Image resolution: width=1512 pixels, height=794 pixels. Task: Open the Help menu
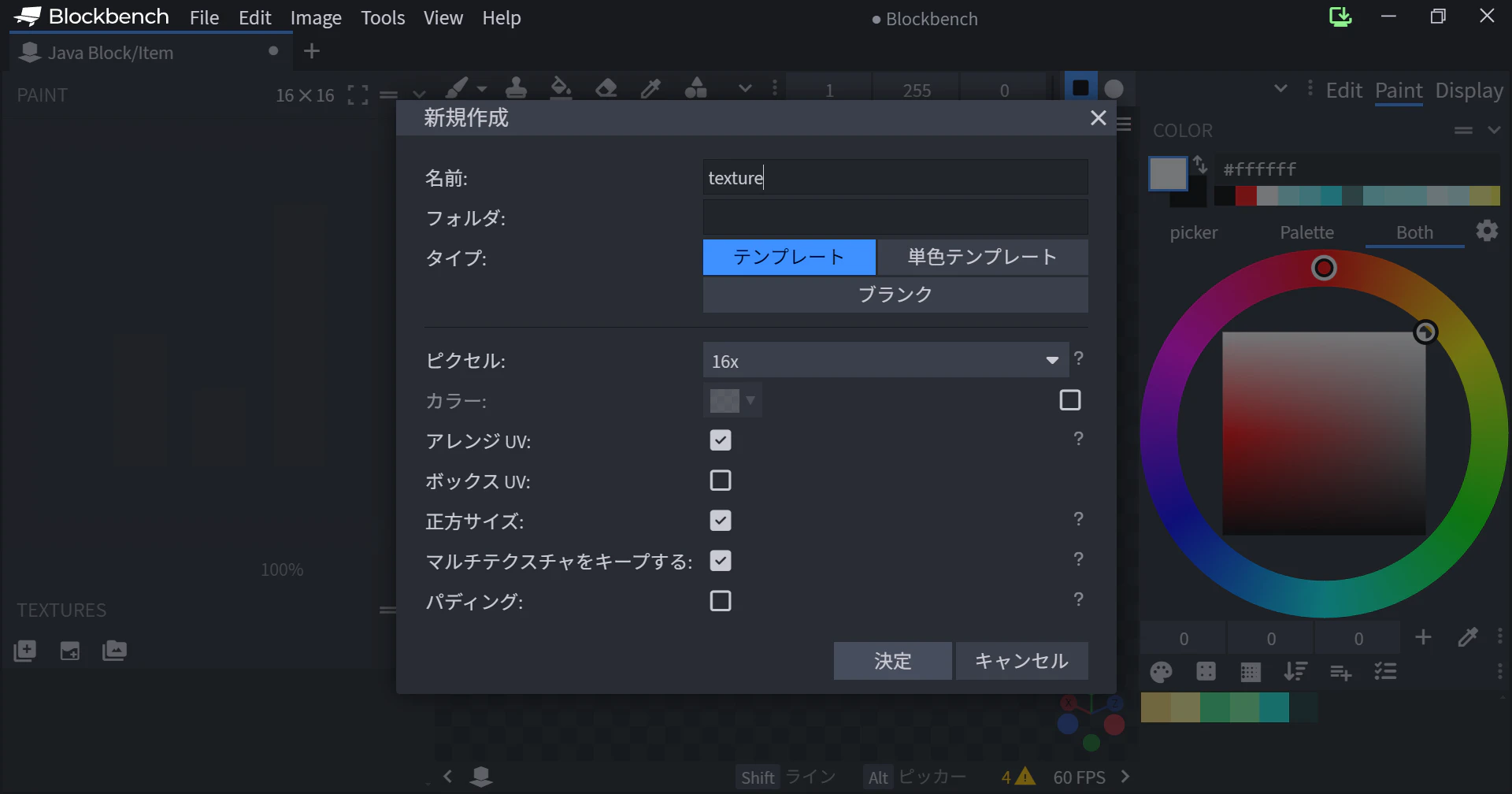pos(502,17)
